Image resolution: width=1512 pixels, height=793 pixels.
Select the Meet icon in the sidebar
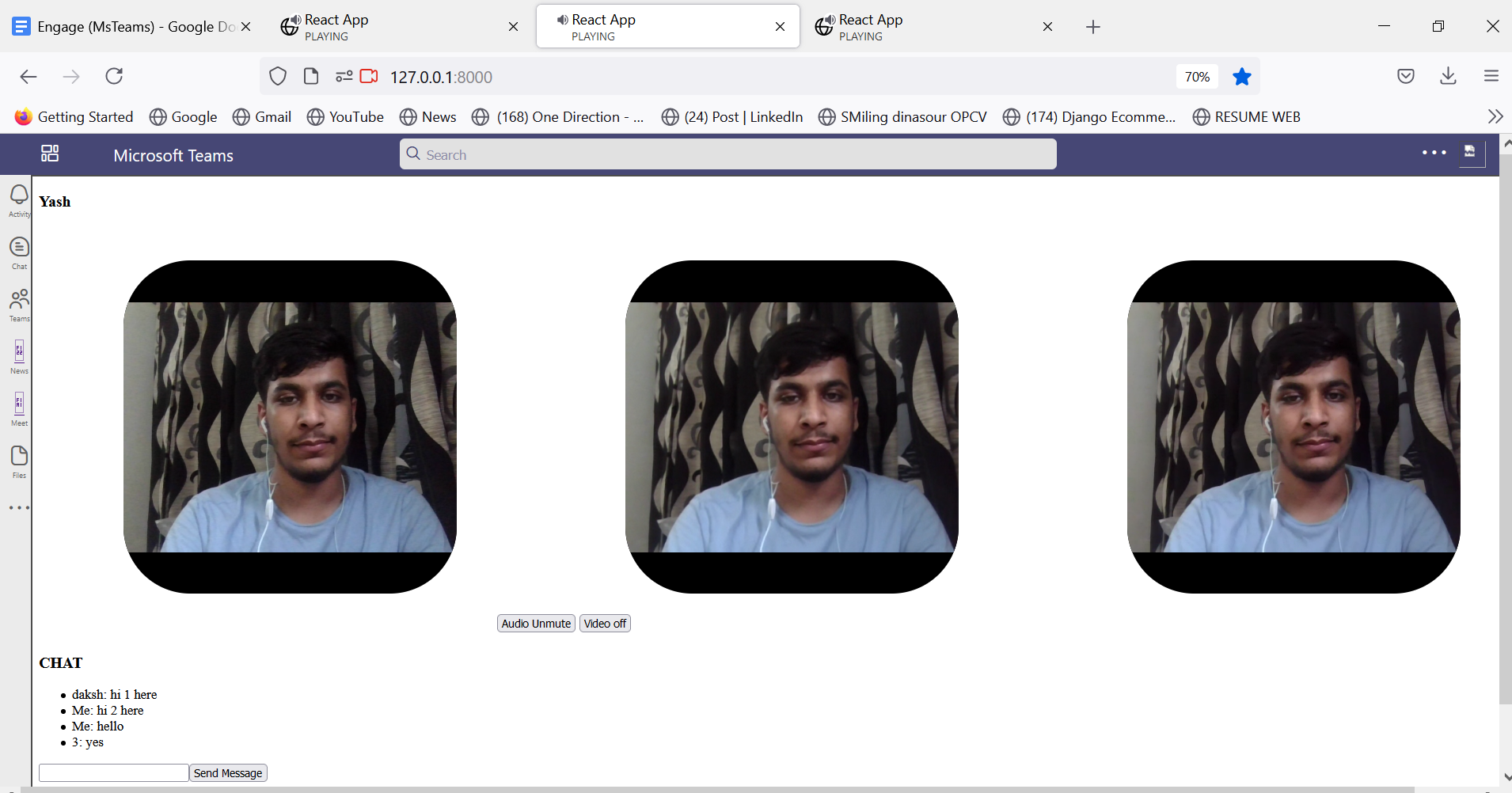17,408
